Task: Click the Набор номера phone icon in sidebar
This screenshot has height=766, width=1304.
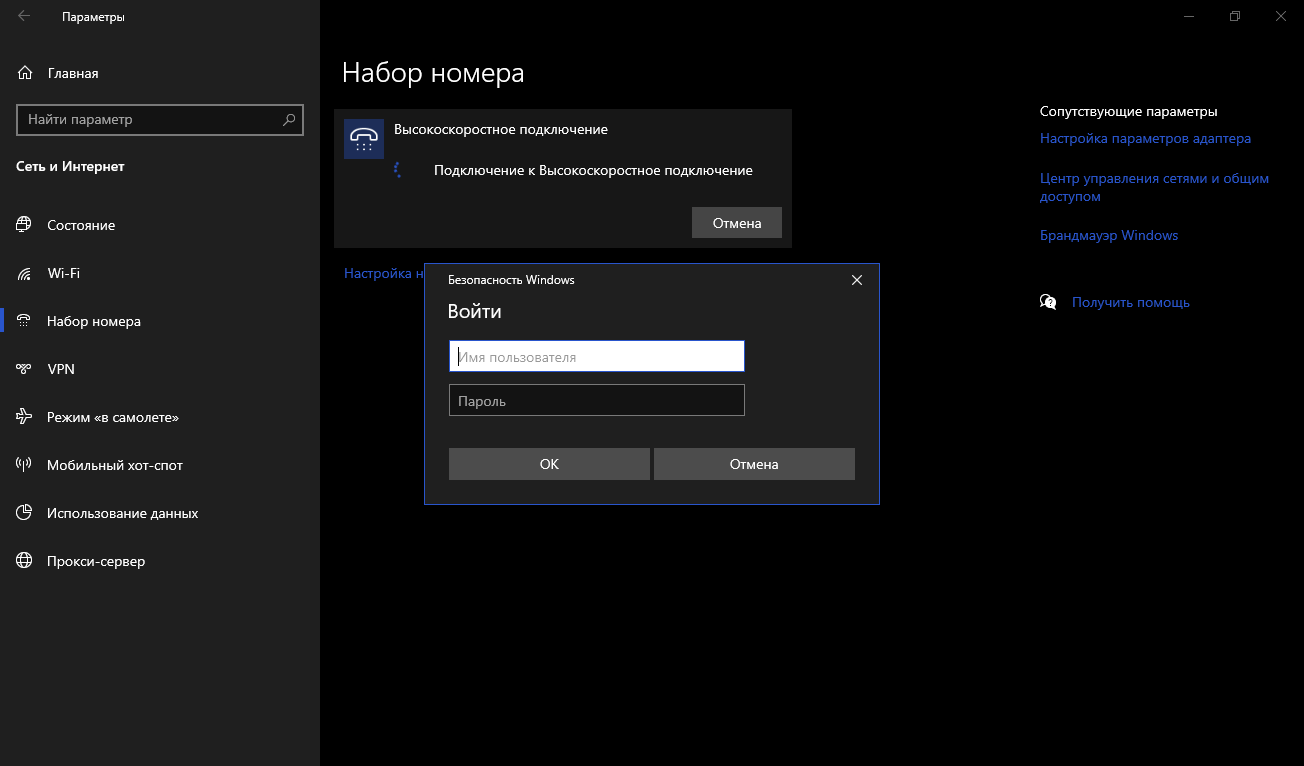Action: pos(25,321)
